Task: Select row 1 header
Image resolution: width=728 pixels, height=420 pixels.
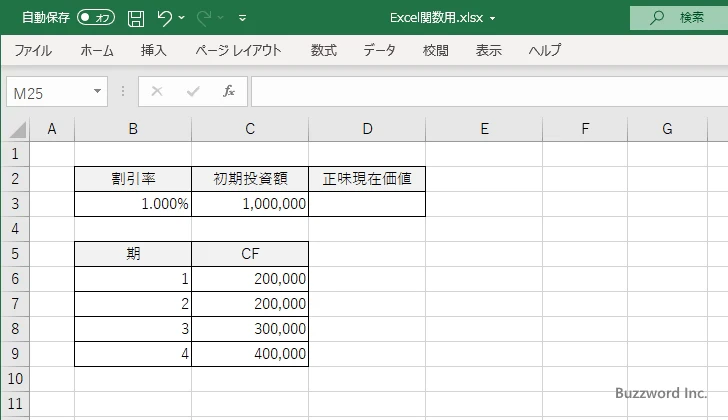Action: (15, 154)
